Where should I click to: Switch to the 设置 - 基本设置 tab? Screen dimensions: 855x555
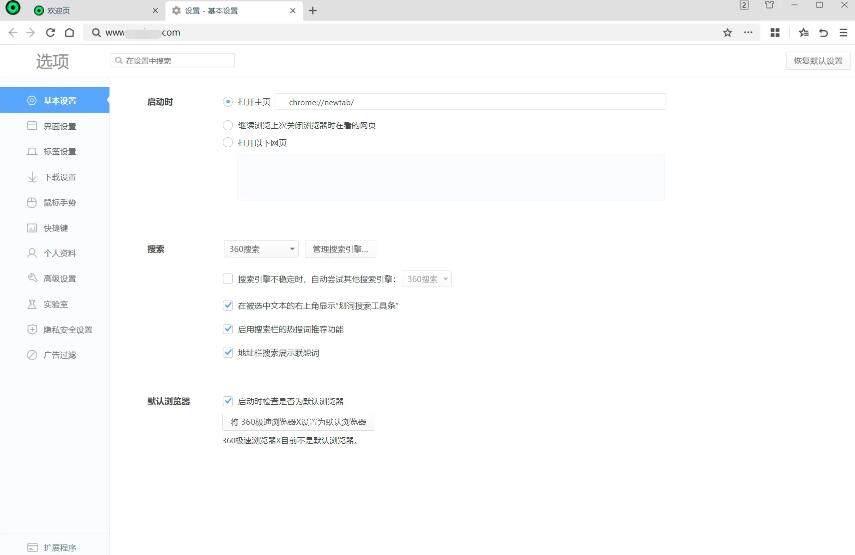(233, 10)
